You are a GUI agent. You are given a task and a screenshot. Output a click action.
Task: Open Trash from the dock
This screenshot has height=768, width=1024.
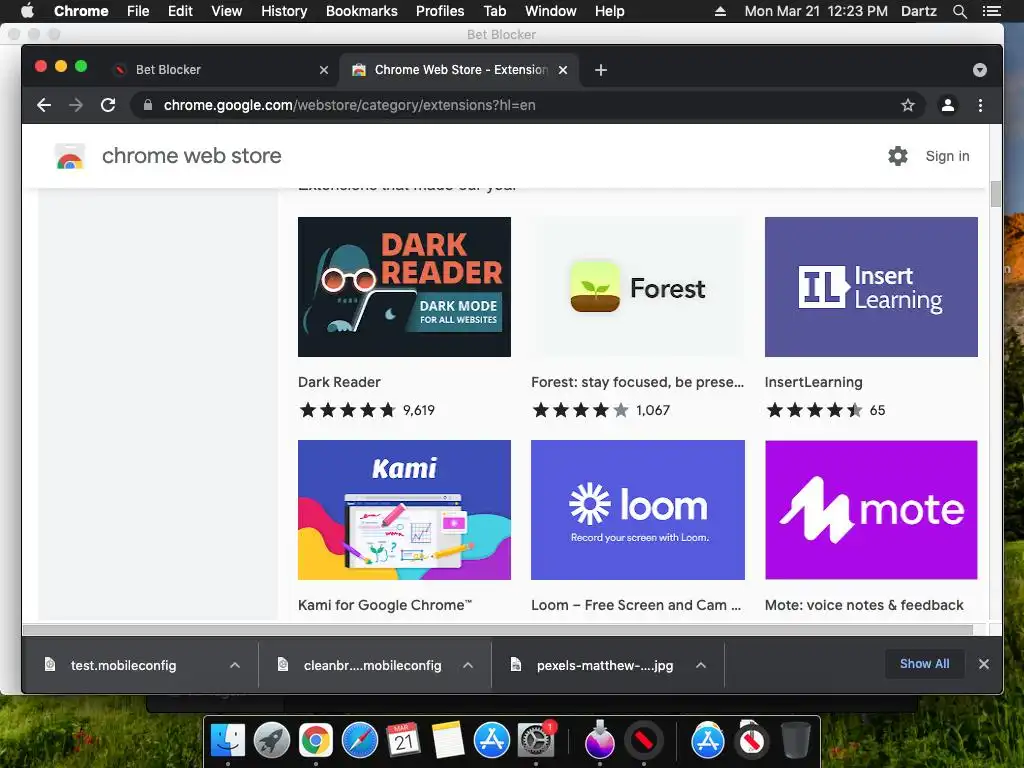click(x=795, y=740)
